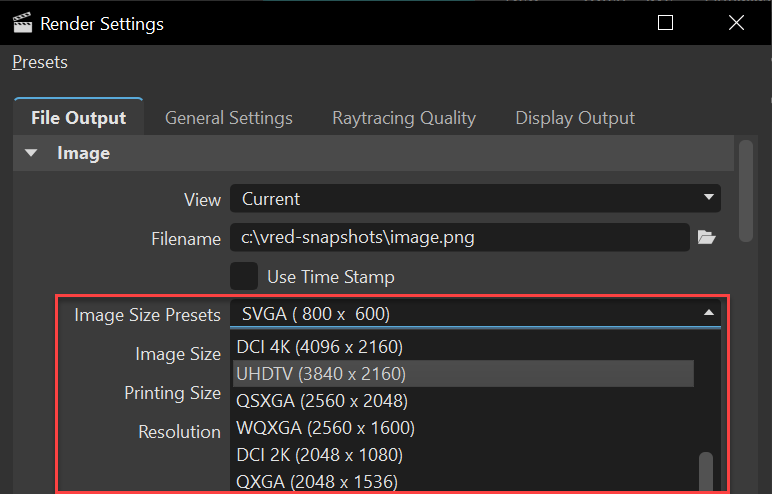Switch to the General Settings tab
The height and width of the screenshot is (494, 773).
pyautogui.click(x=229, y=118)
